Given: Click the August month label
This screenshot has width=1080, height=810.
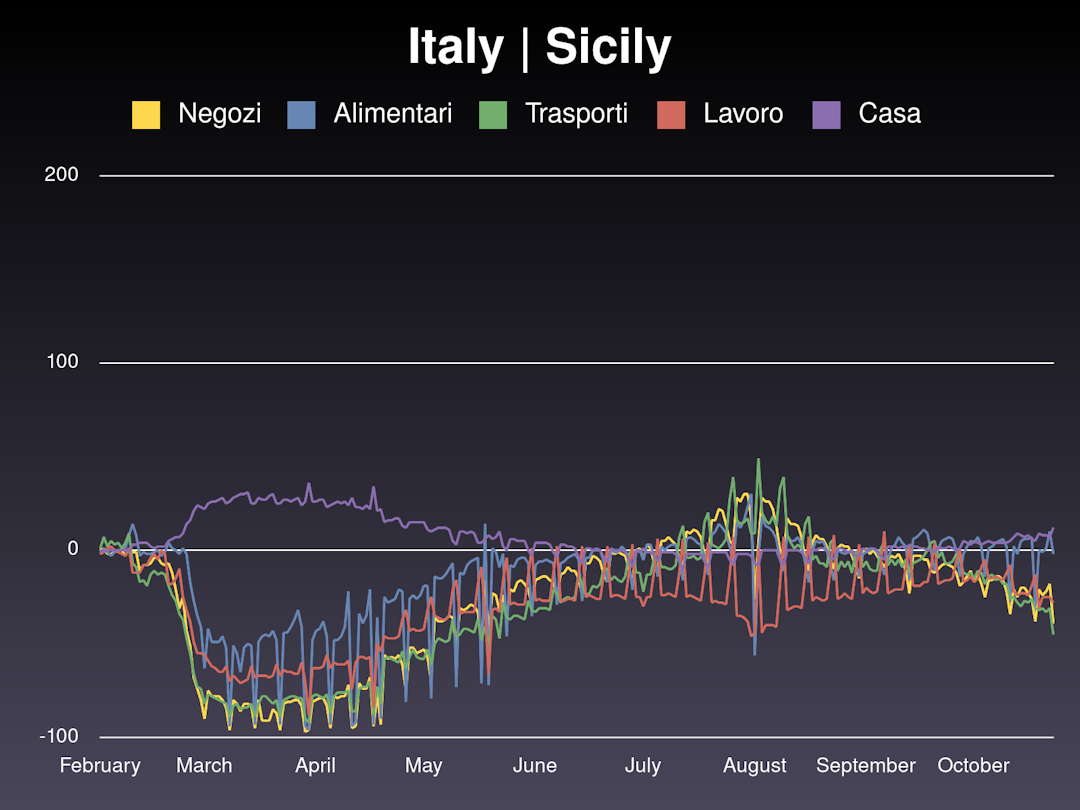Looking at the screenshot, I should [x=755, y=766].
